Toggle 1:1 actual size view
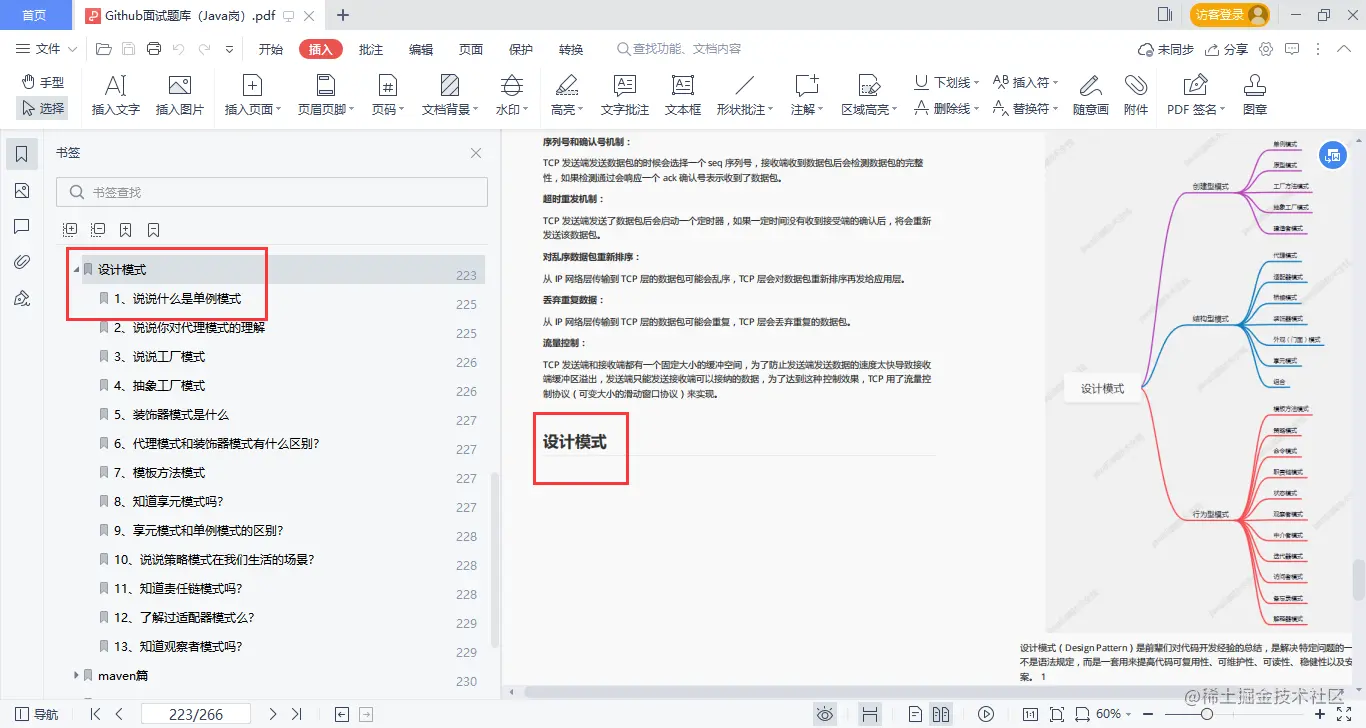Viewport: 1366px width, 728px height. pos(1032,713)
